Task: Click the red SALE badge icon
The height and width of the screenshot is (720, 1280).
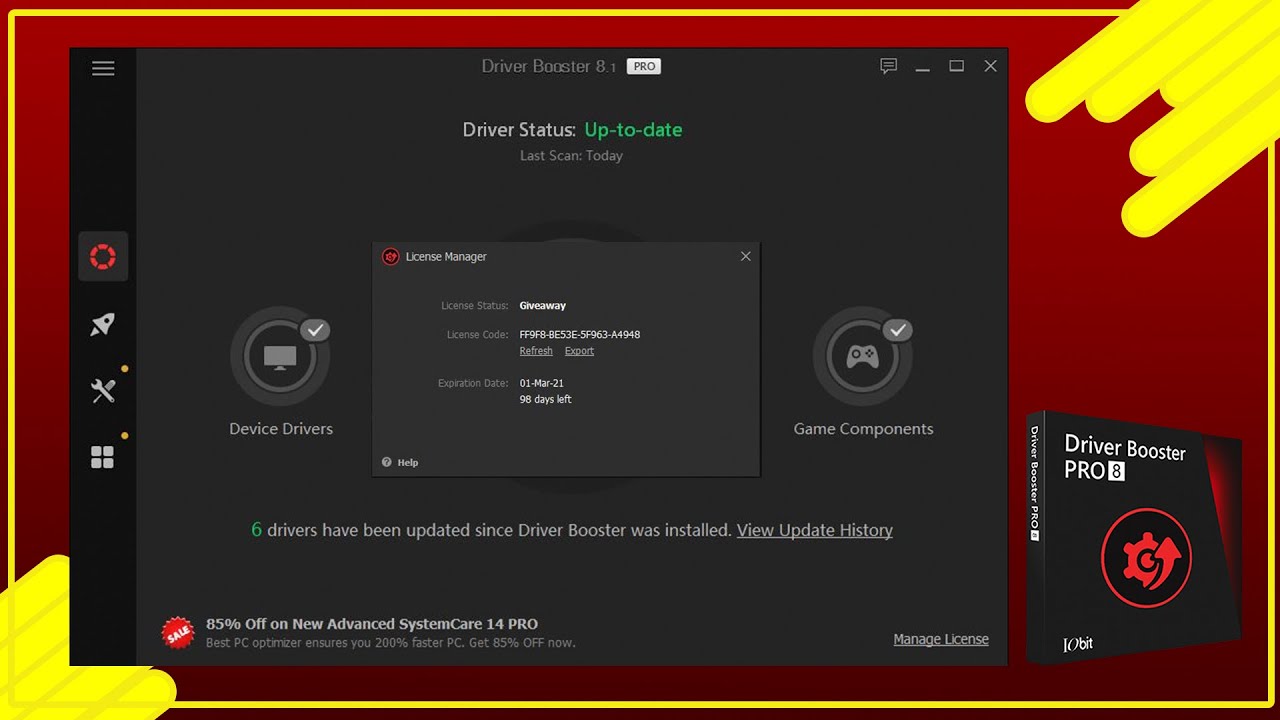Action: [x=178, y=632]
